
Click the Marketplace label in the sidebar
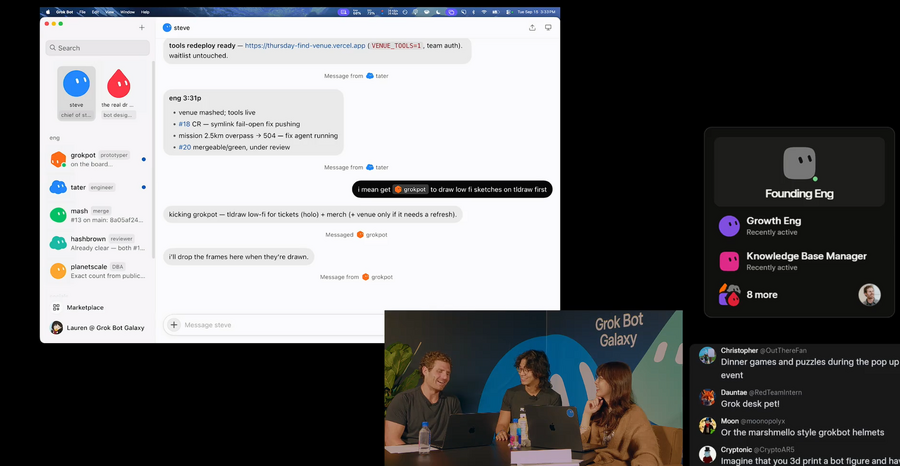click(x=85, y=308)
